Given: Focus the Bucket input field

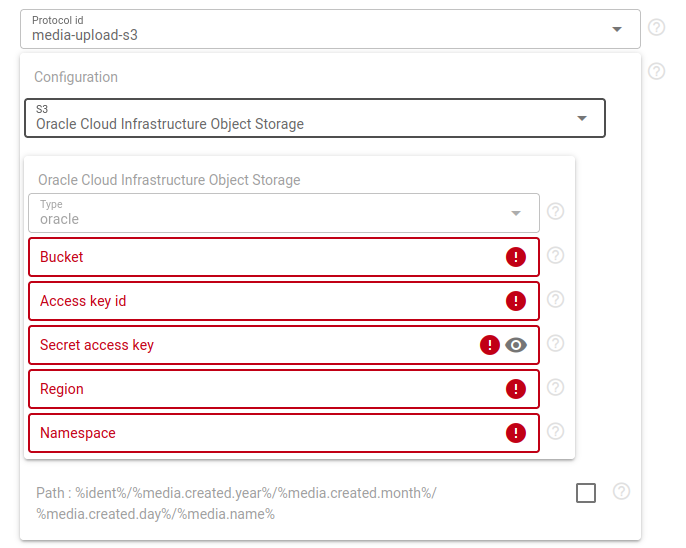Looking at the screenshot, I should [x=260, y=257].
